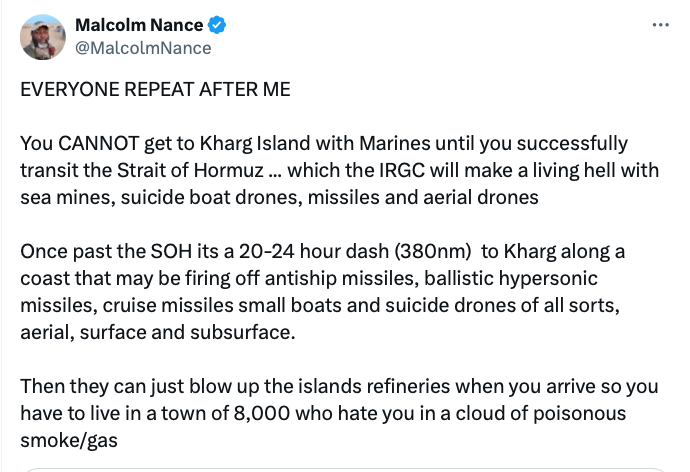690x472 pixels.
Task: Click 'aerial, surface and subsurface' line
Action: (157, 332)
